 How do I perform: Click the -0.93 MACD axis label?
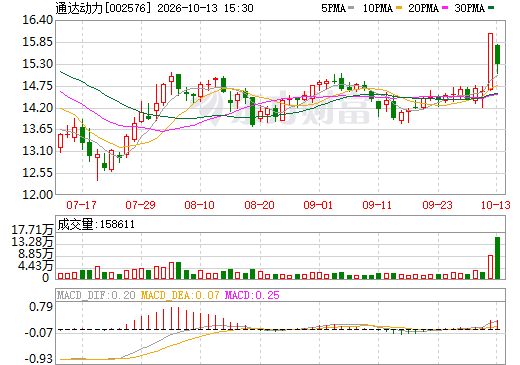(x=39, y=359)
